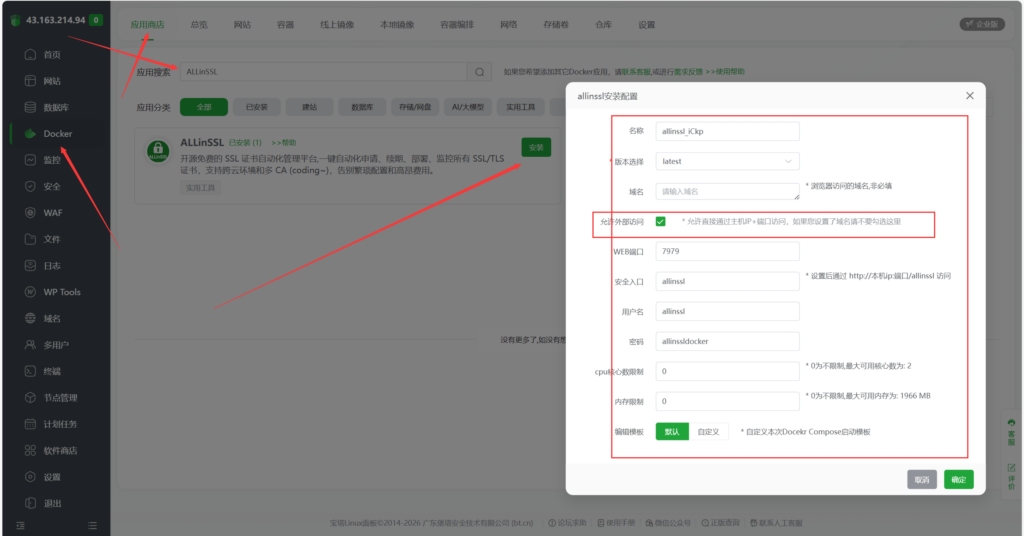Click the sidebar menu list icon at bottom-right
Image resolution: width=1024 pixels, height=536 pixels.
click(x=92, y=526)
